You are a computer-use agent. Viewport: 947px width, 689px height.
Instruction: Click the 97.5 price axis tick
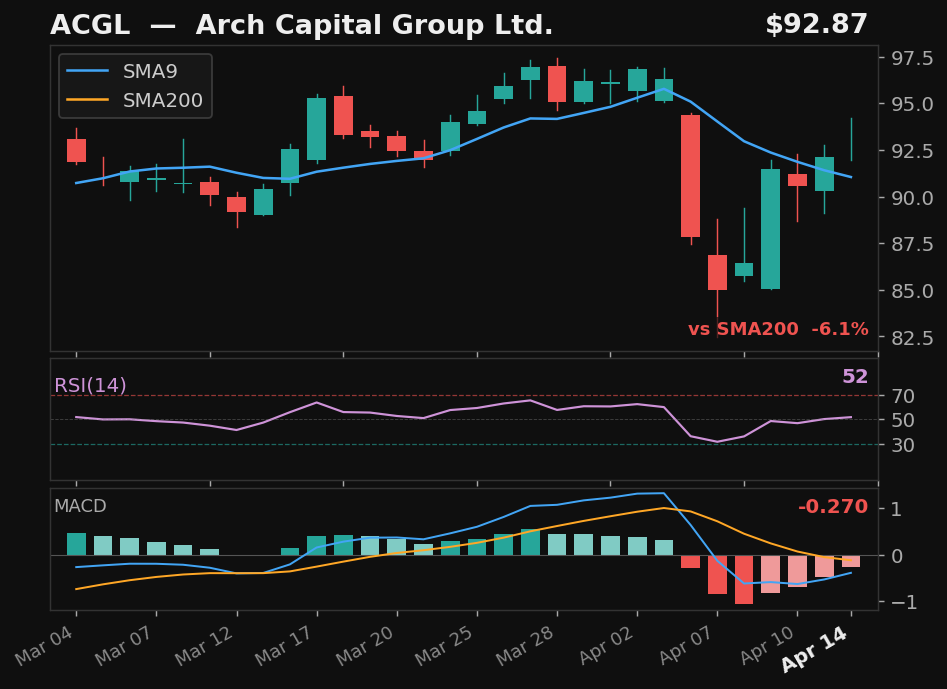click(x=913, y=59)
